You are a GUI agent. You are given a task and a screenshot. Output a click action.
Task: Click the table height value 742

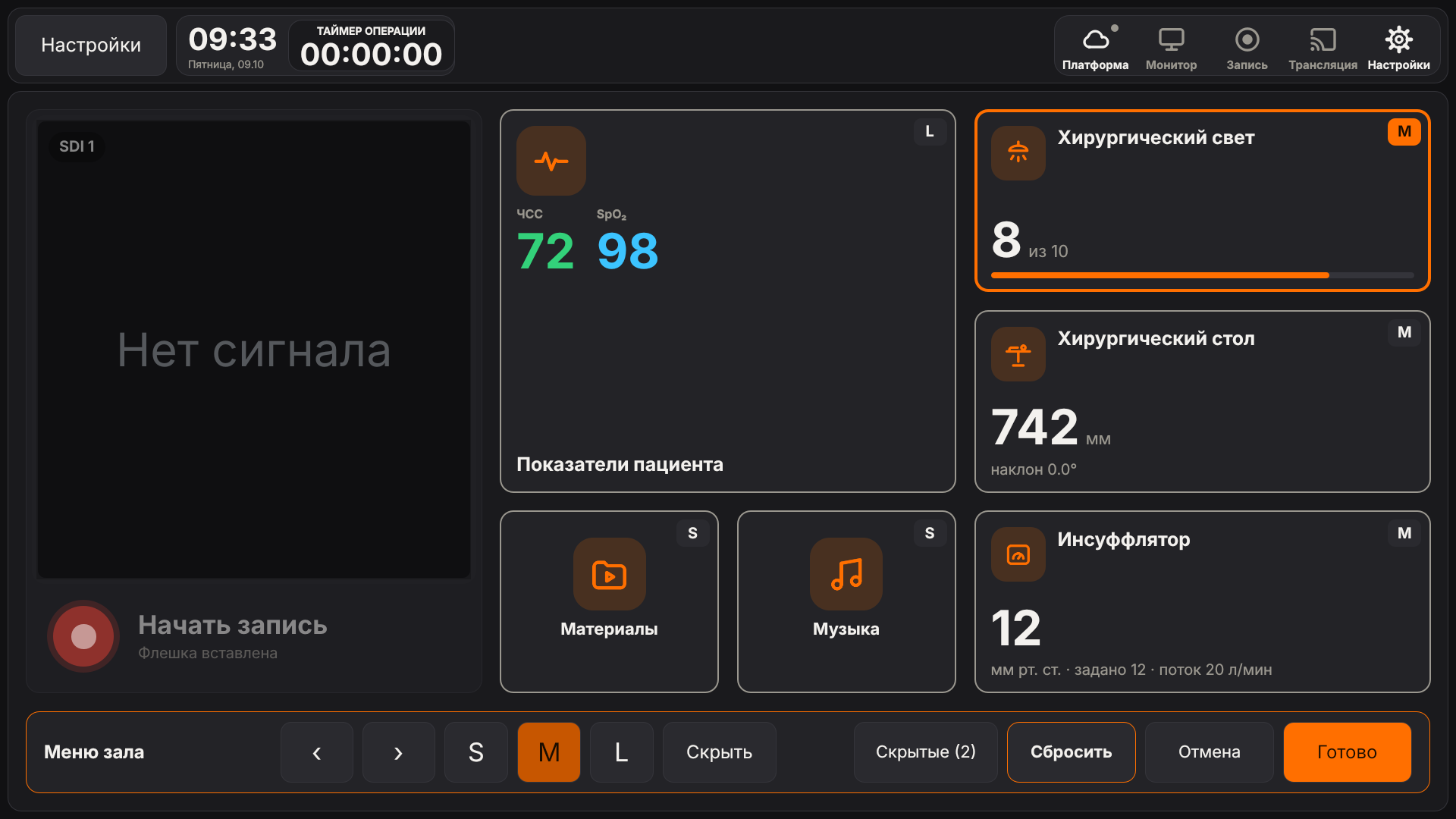[1034, 427]
